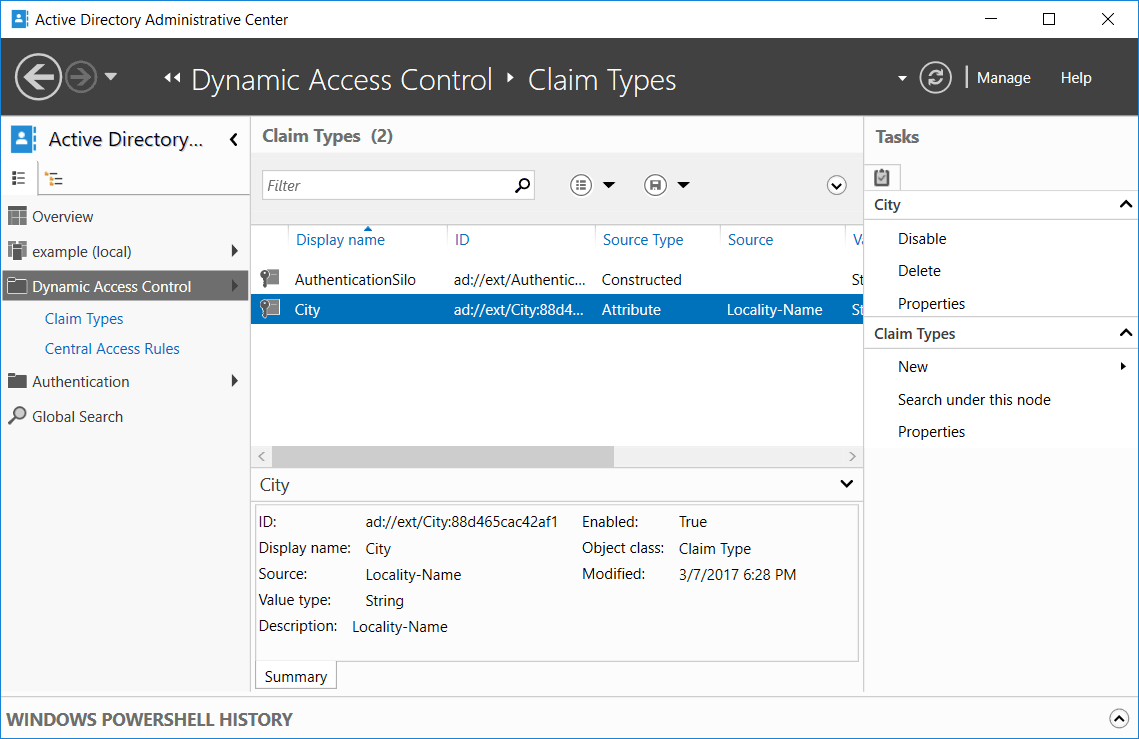Expand the Authentication arrow
This screenshot has width=1139, height=739.
(x=234, y=381)
